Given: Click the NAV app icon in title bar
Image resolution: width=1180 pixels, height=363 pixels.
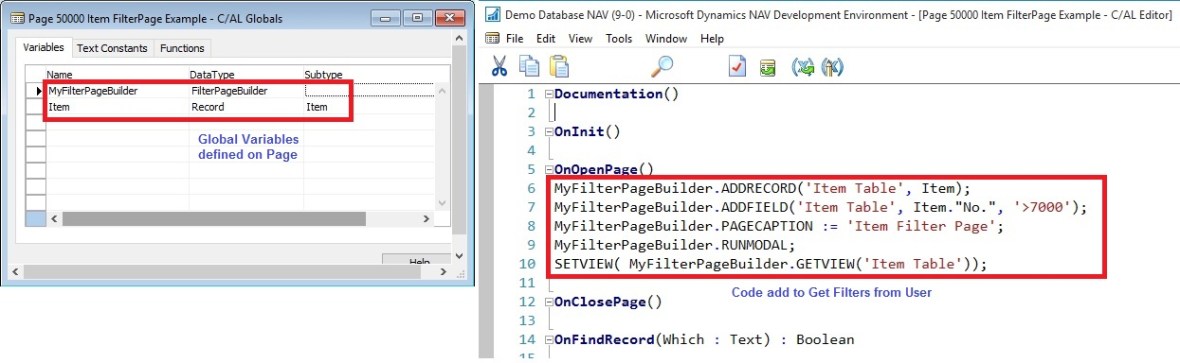Looking at the screenshot, I should tap(494, 14).
